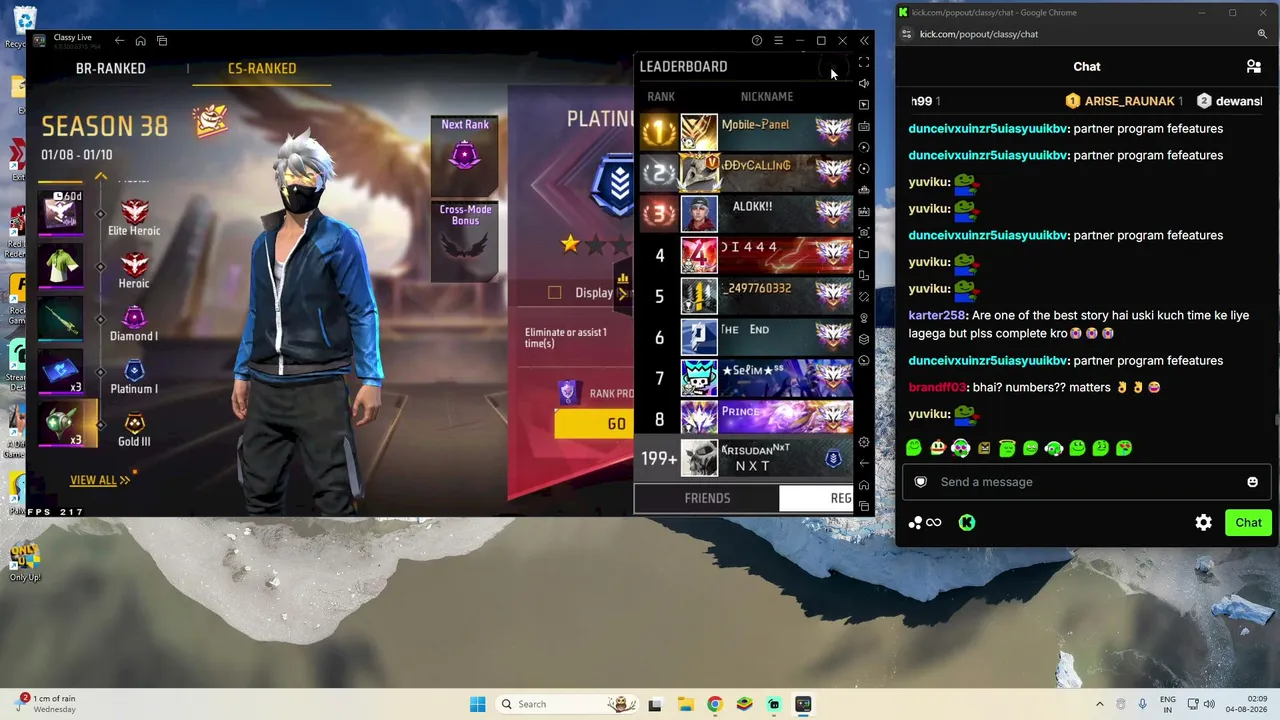1280x720 pixels.
Task: Open emulator multi-window icon in title bar
Action: click(162, 41)
